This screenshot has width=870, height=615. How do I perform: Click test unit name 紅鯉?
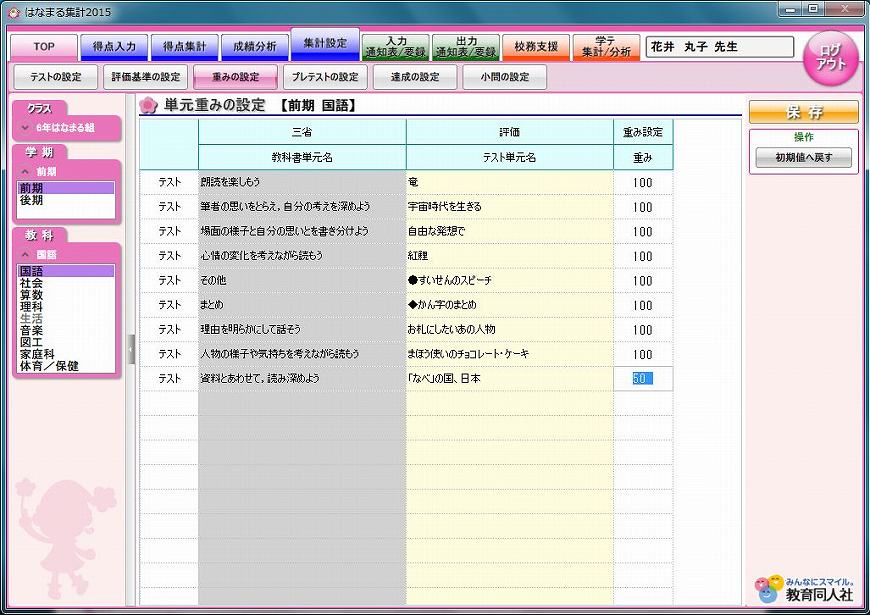click(x=418, y=256)
